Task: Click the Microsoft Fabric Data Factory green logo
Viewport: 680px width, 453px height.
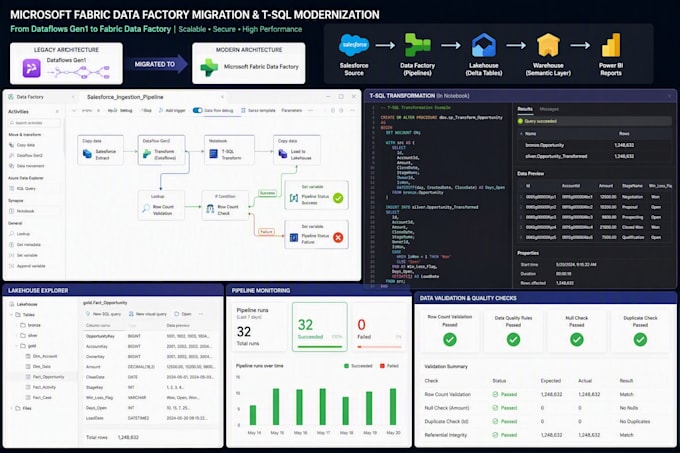Action: coord(209,68)
